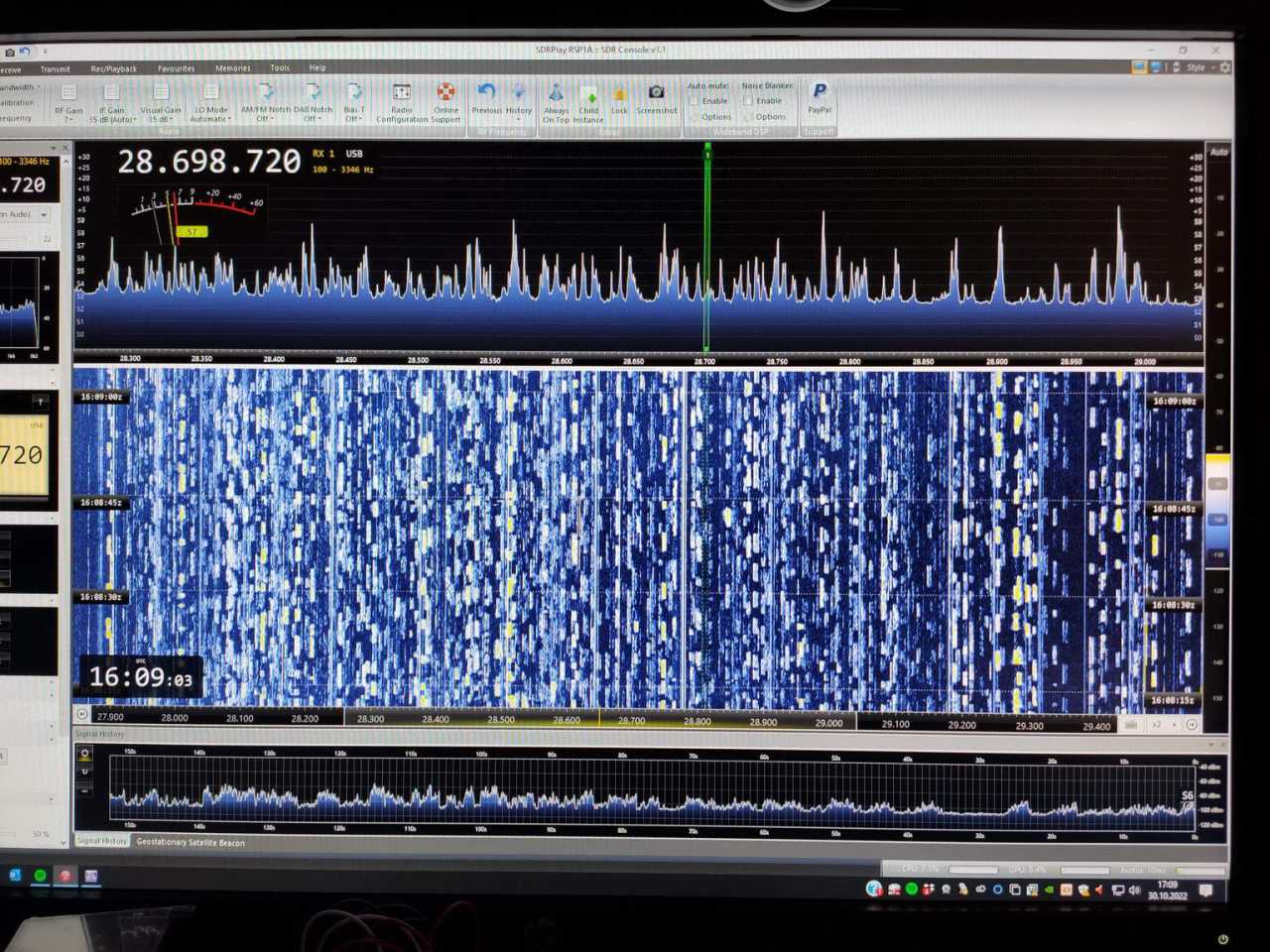Open the PayPal support link
The width and height of the screenshot is (1270, 952).
tap(820, 97)
